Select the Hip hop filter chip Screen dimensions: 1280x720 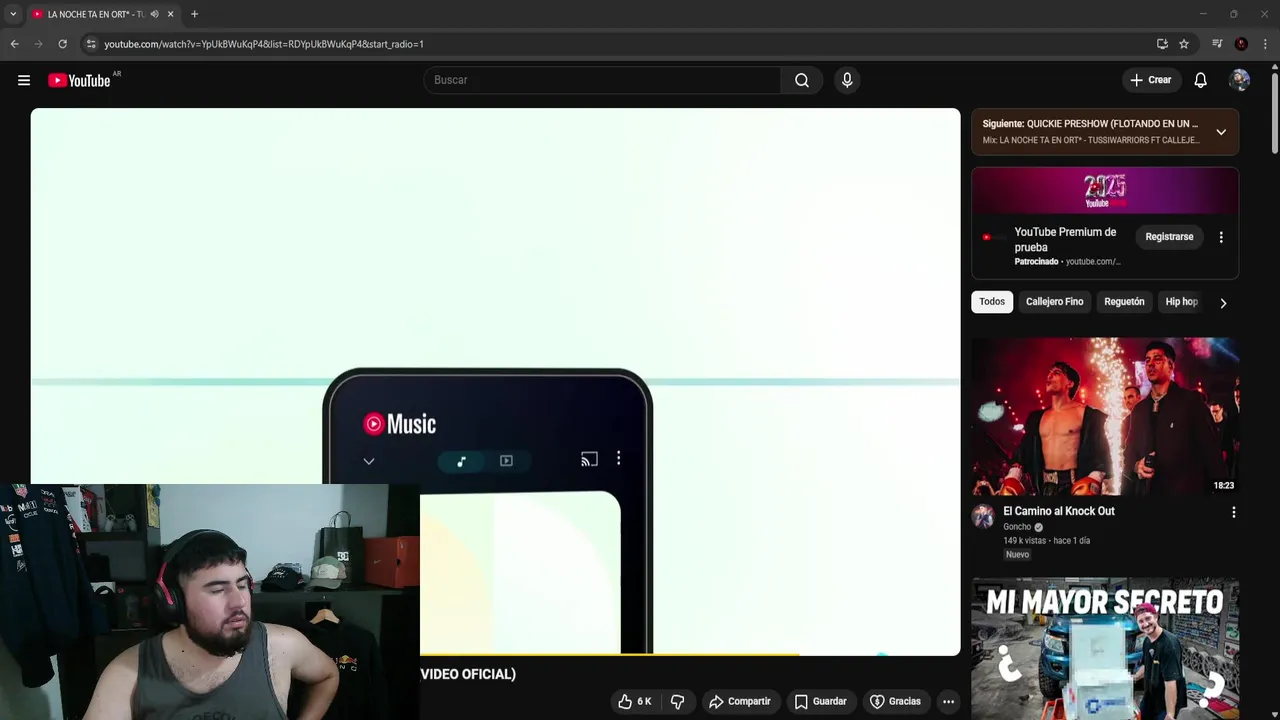pyautogui.click(x=1181, y=302)
